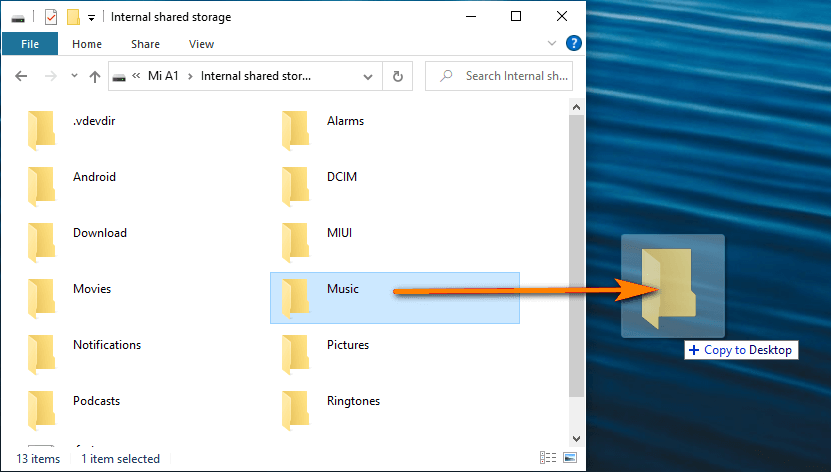The width and height of the screenshot is (831, 472).
Task: Click the drive icon in title bar
Action: (x=18, y=19)
